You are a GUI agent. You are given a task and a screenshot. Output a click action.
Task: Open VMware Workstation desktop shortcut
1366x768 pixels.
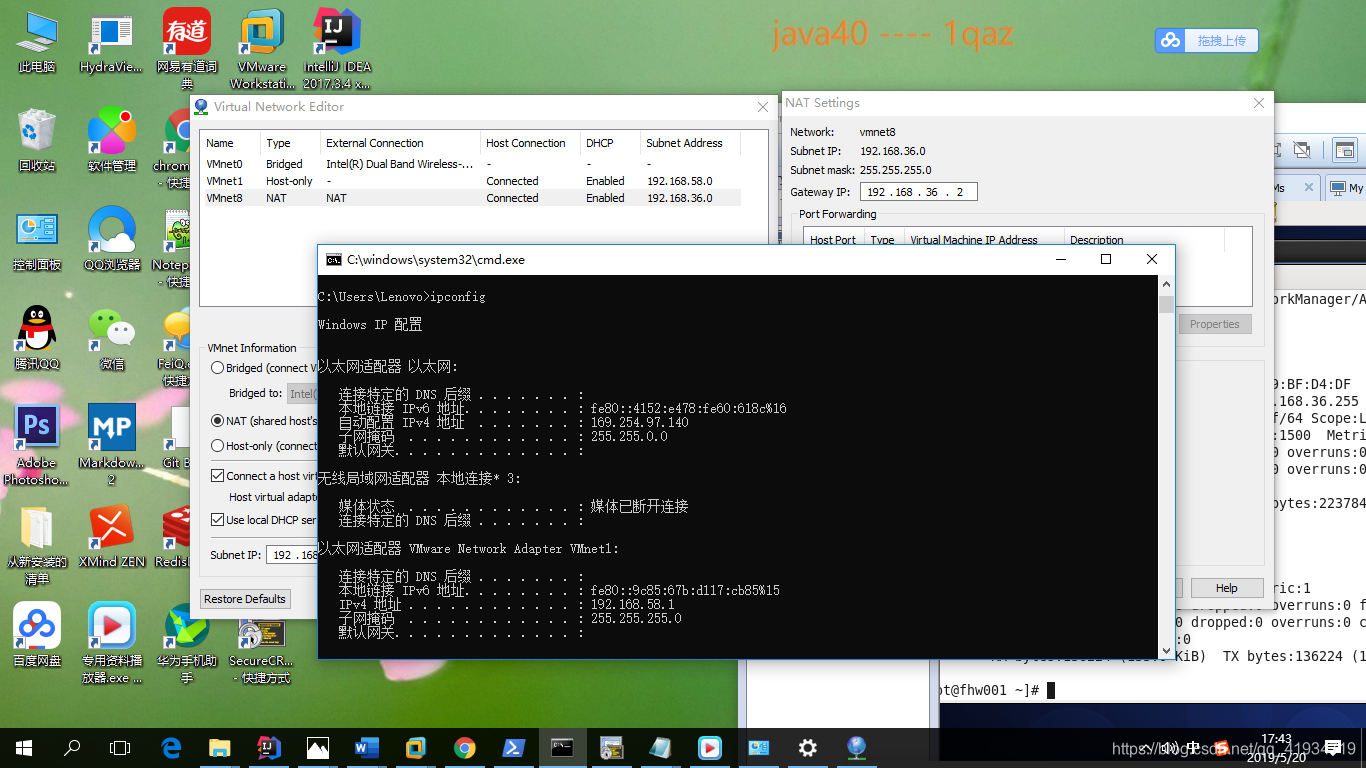262,50
